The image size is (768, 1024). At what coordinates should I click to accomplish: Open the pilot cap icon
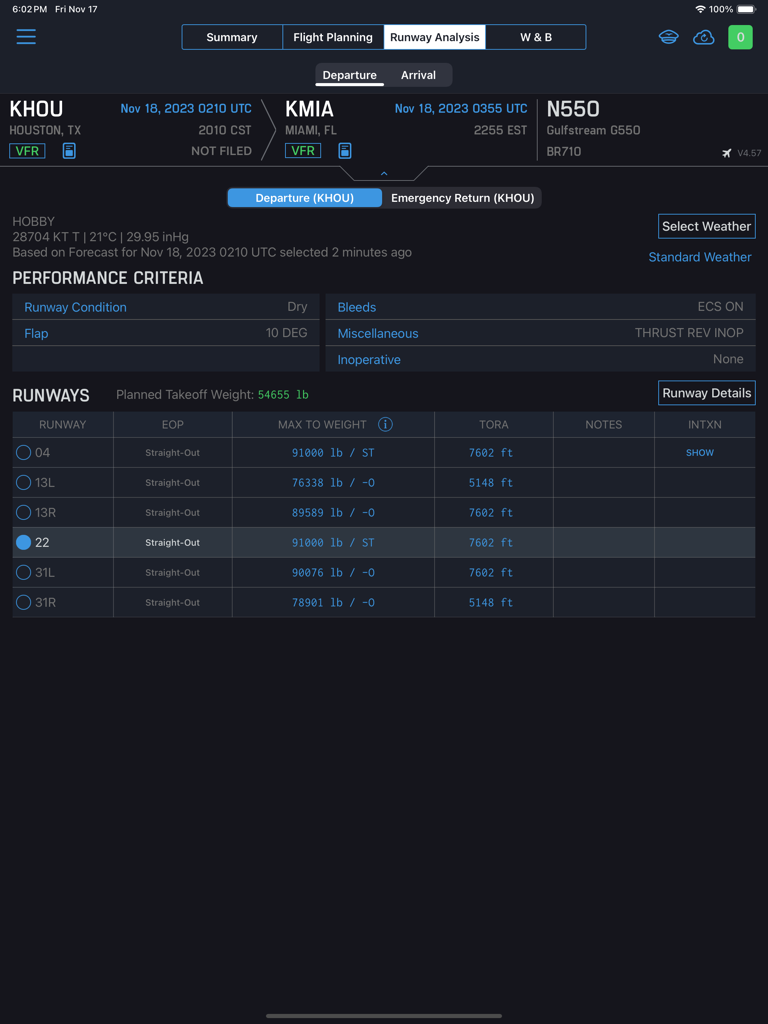[x=668, y=37]
